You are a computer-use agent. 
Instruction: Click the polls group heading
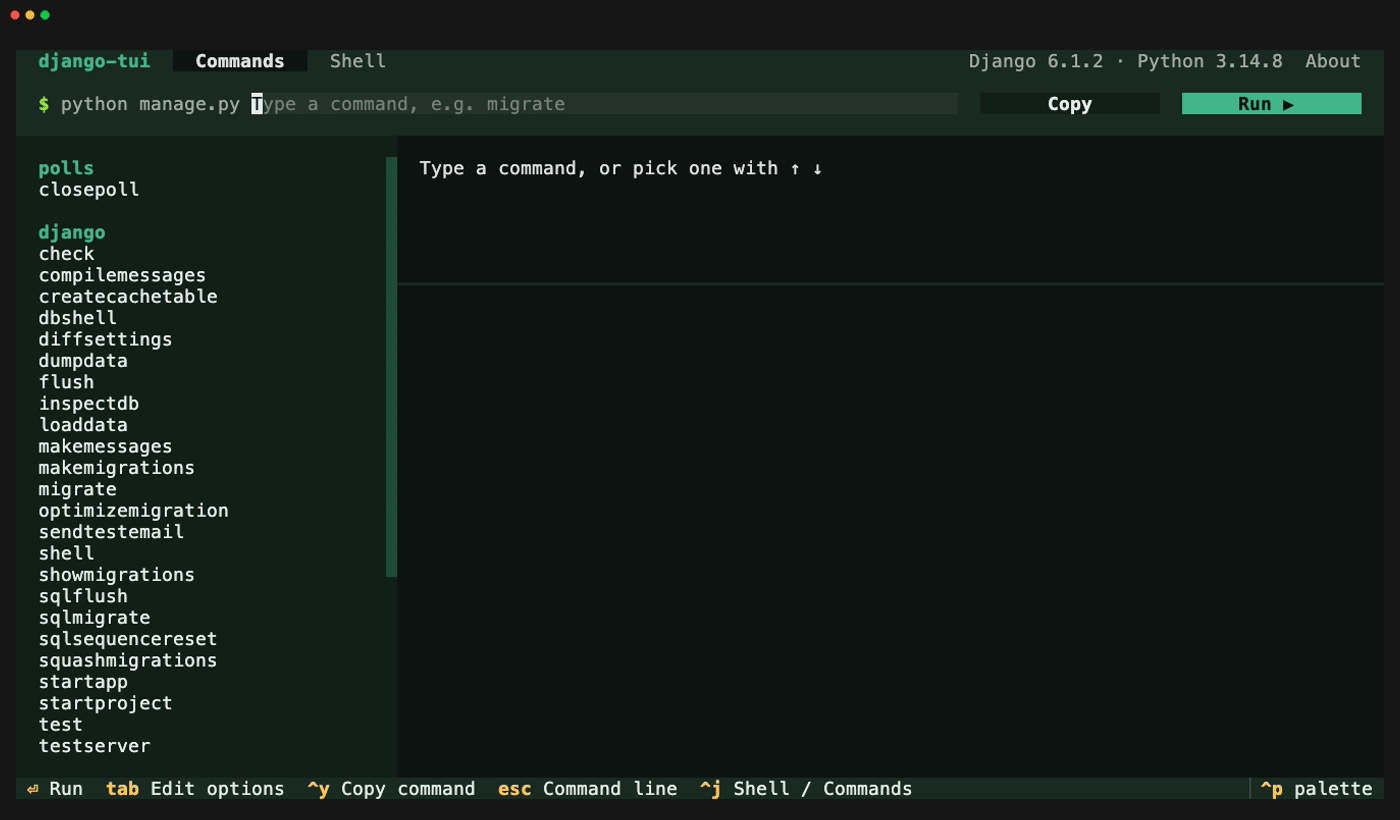pos(67,168)
